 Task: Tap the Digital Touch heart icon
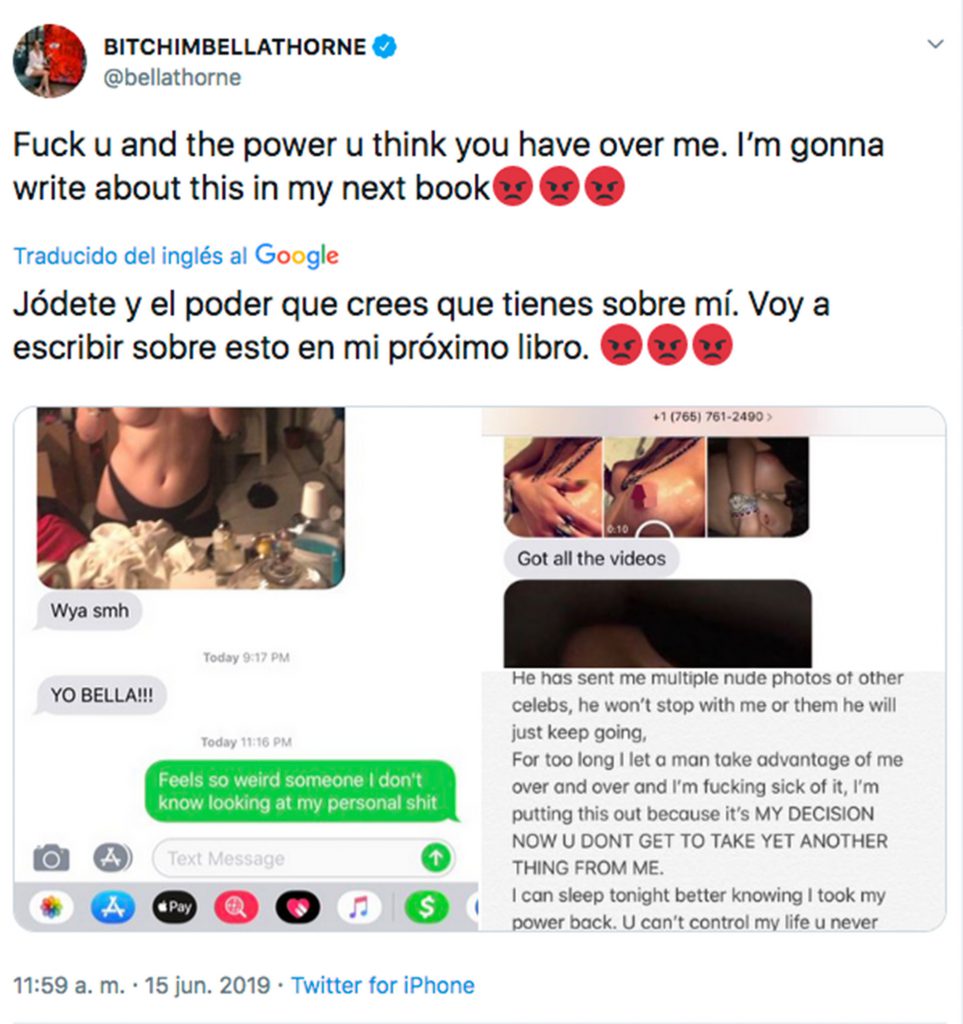[298, 907]
